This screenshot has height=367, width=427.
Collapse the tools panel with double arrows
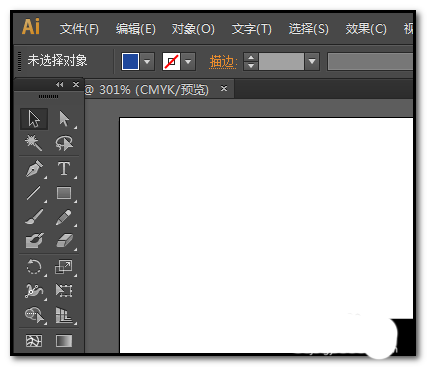(x=60, y=85)
